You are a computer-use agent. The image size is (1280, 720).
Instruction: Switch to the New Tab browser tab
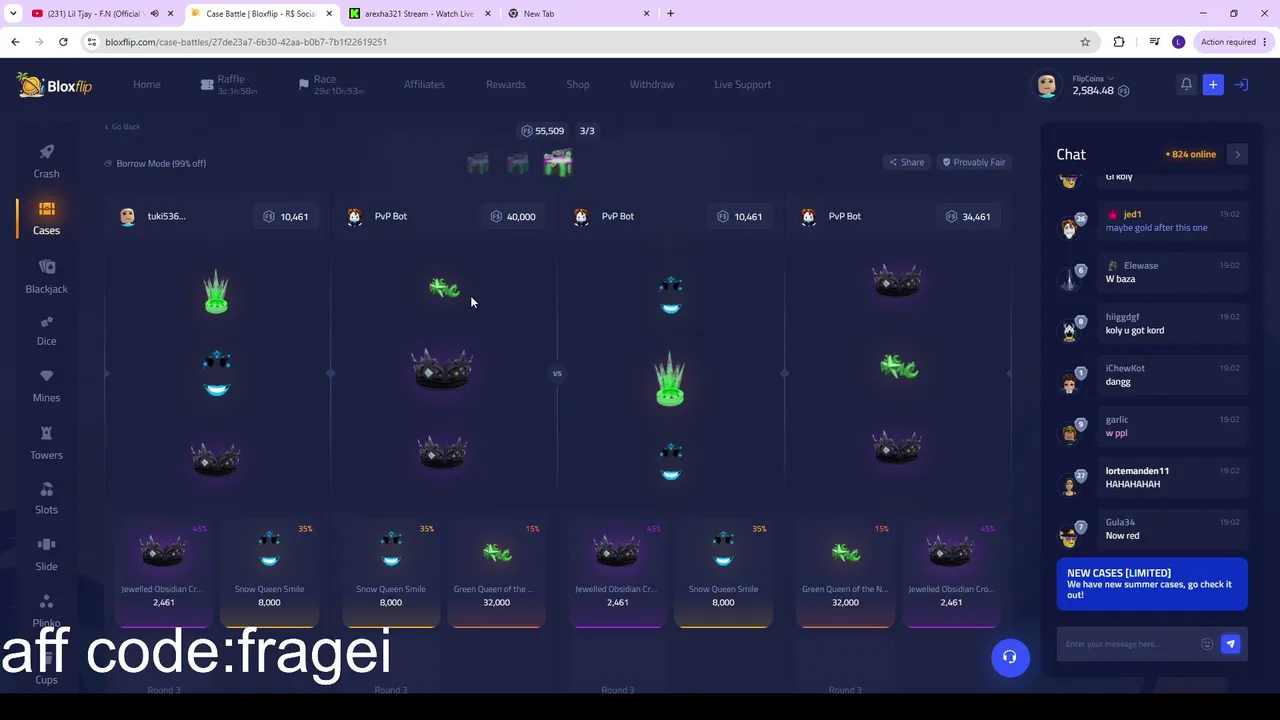[x=578, y=14]
